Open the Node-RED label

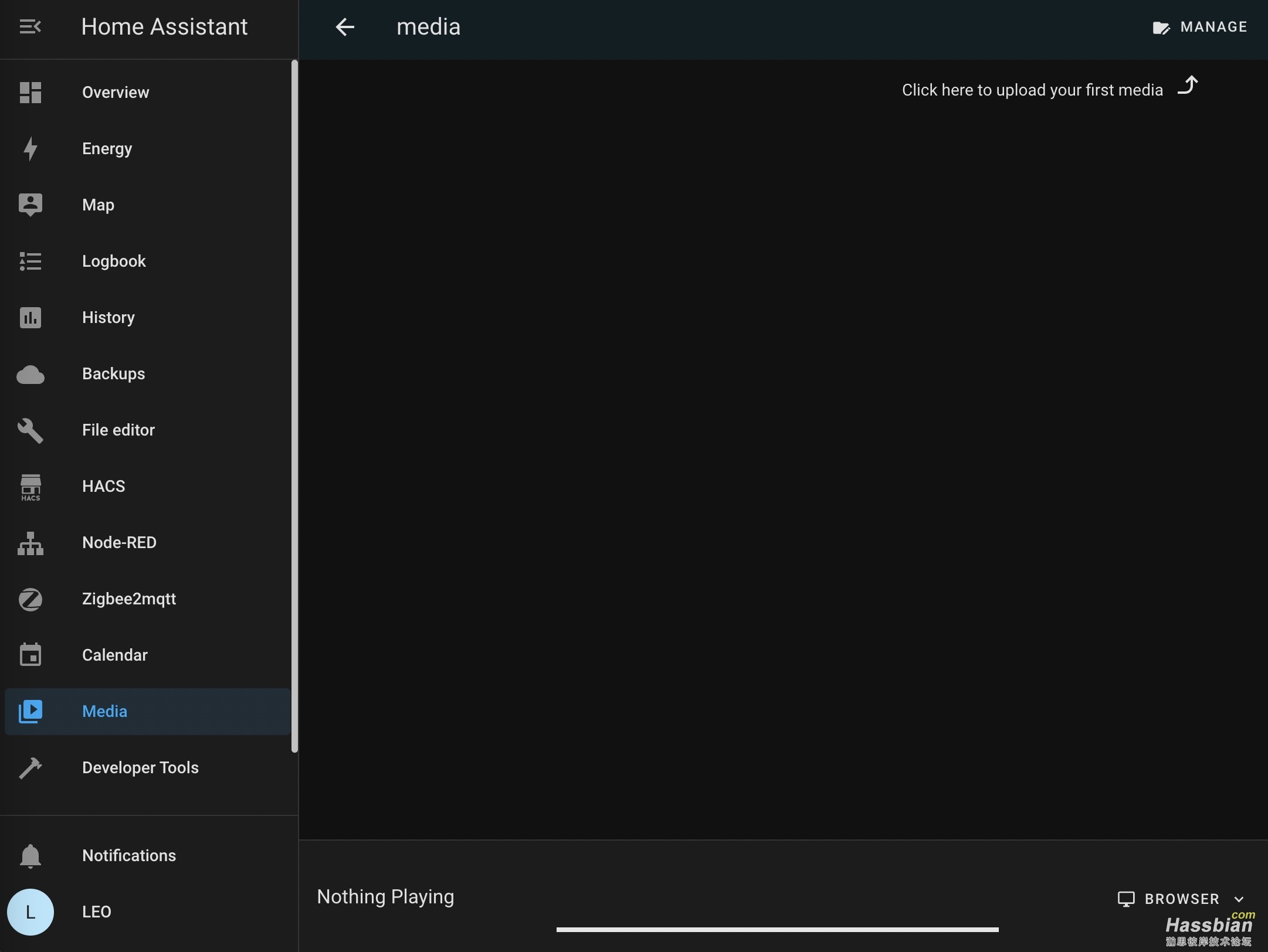pos(119,543)
